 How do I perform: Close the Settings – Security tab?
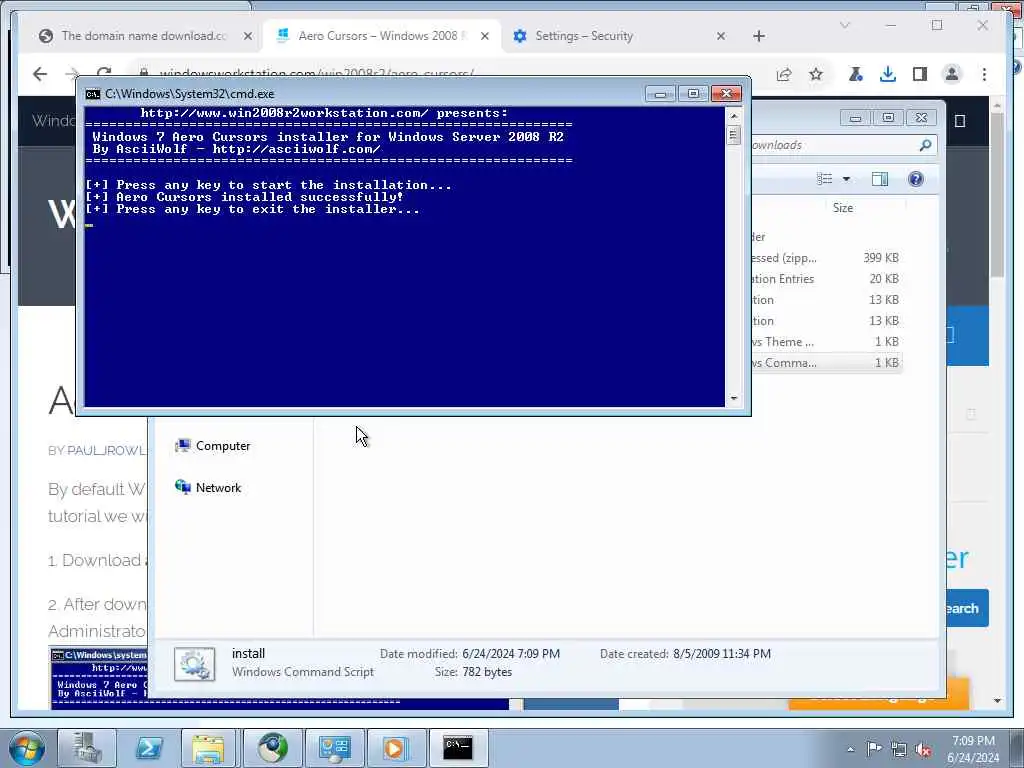[x=720, y=36]
